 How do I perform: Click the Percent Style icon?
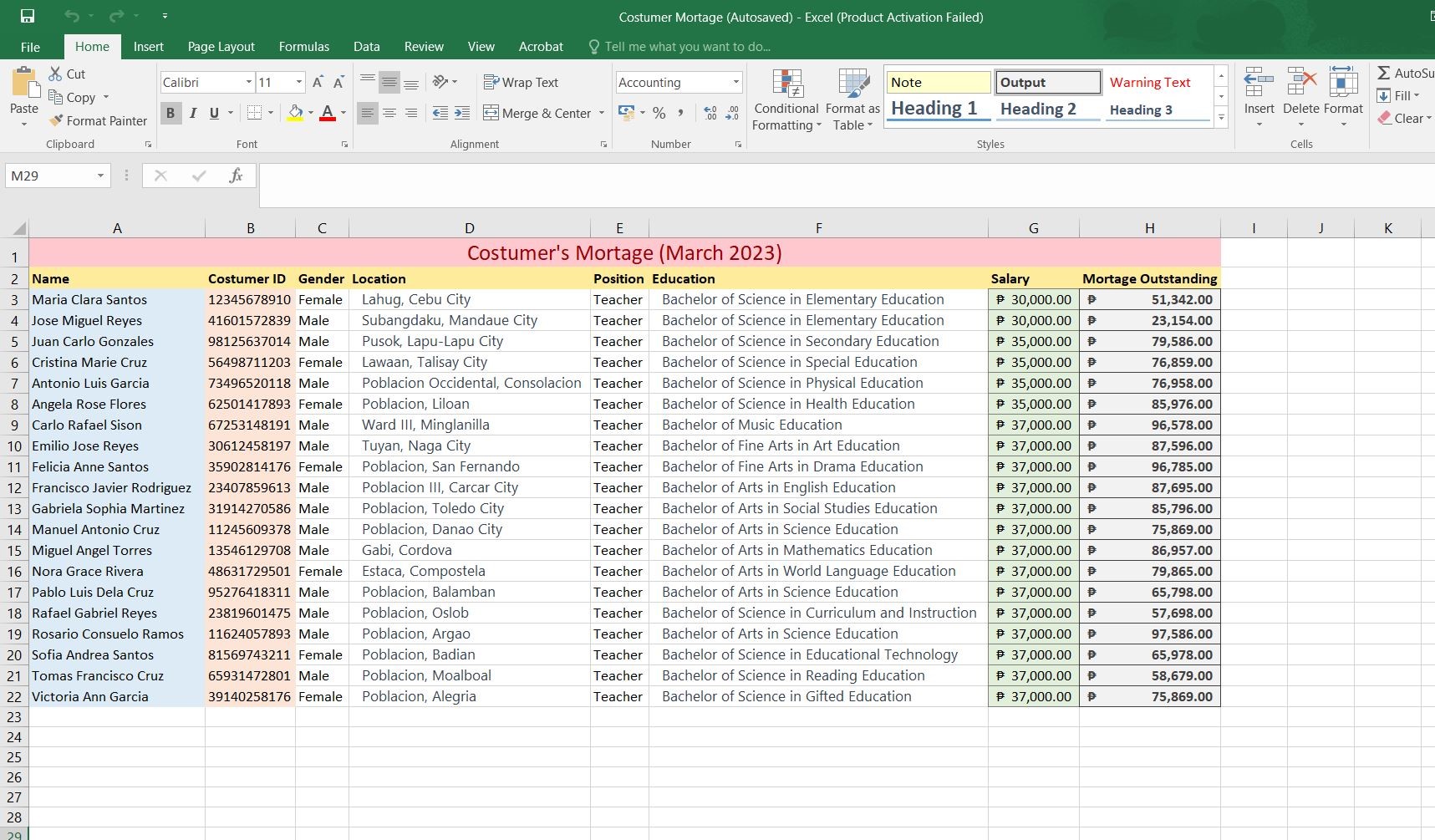[x=659, y=113]
